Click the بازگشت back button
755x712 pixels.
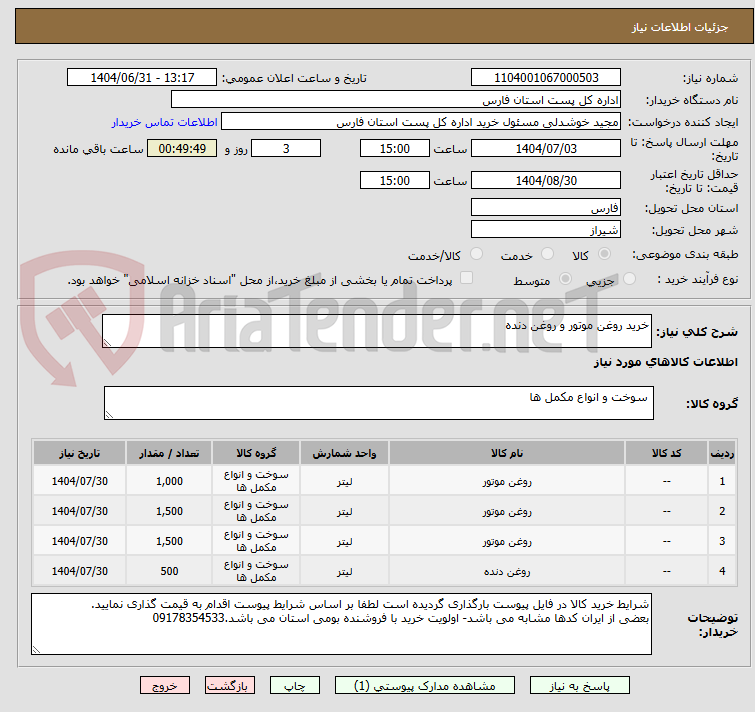pyautogui.click(x=230, y=686)
